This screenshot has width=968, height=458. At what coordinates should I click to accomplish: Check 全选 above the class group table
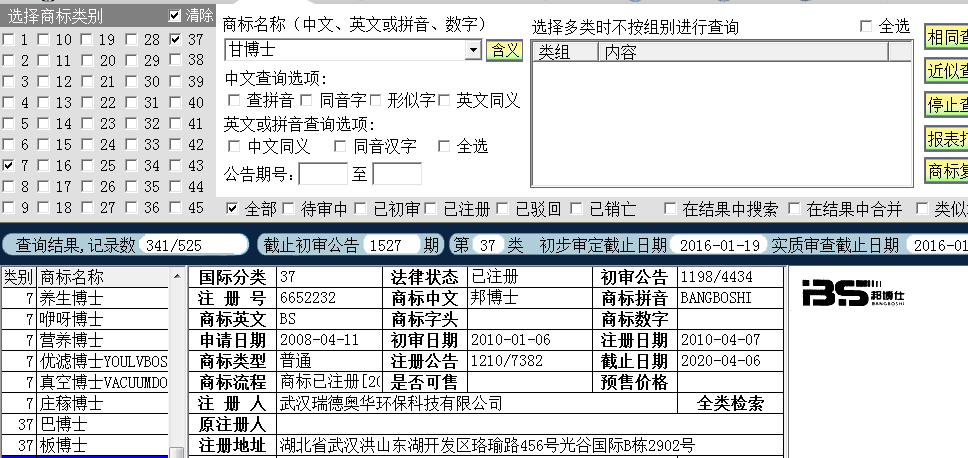click(866, 26)
